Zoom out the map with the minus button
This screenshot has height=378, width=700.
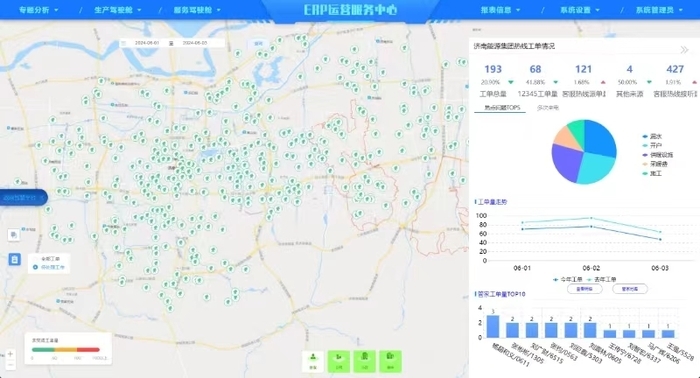pos(10,364)
